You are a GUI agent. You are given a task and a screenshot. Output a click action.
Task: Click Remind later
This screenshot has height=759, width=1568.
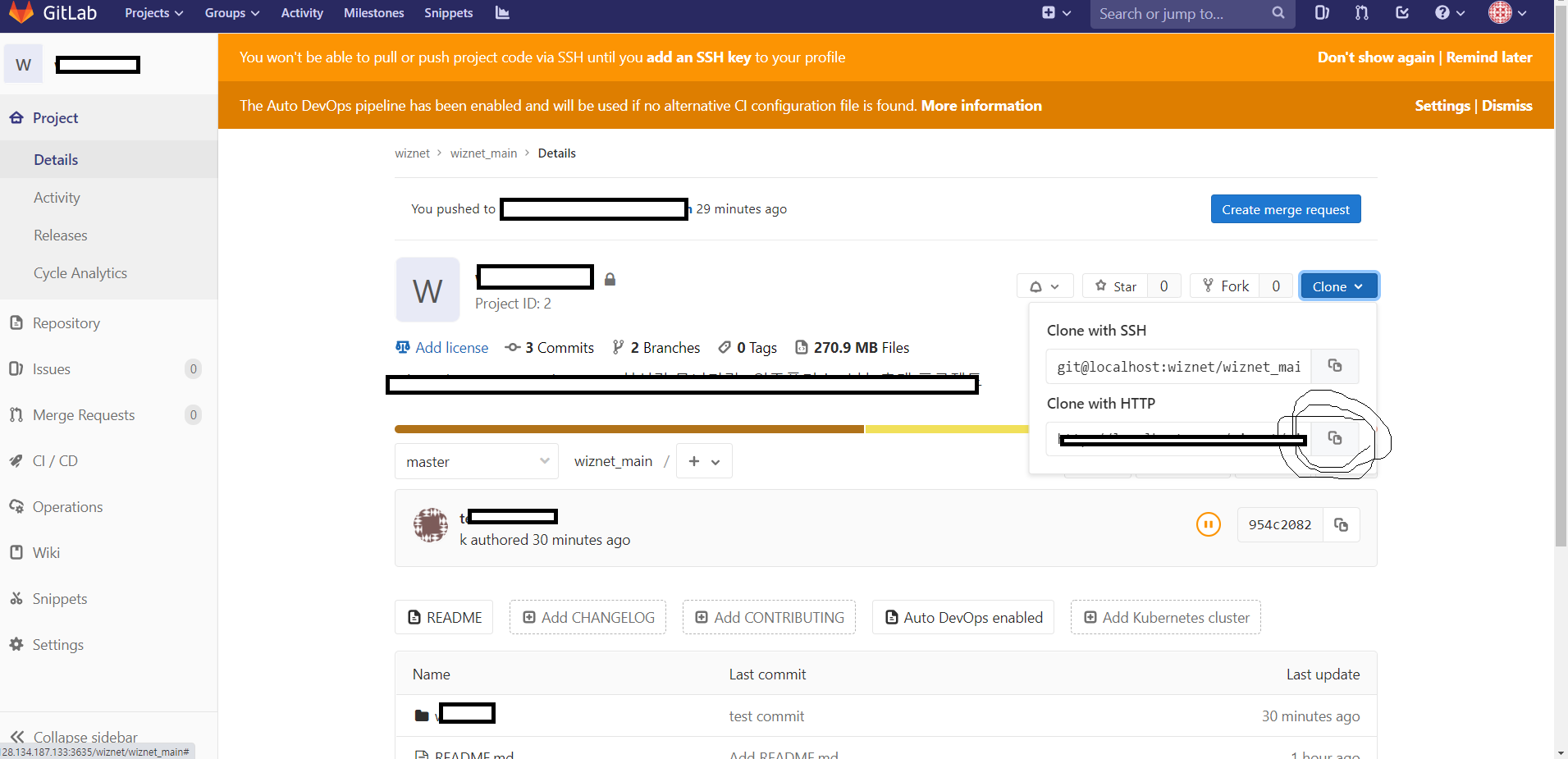pos(1489,57)
